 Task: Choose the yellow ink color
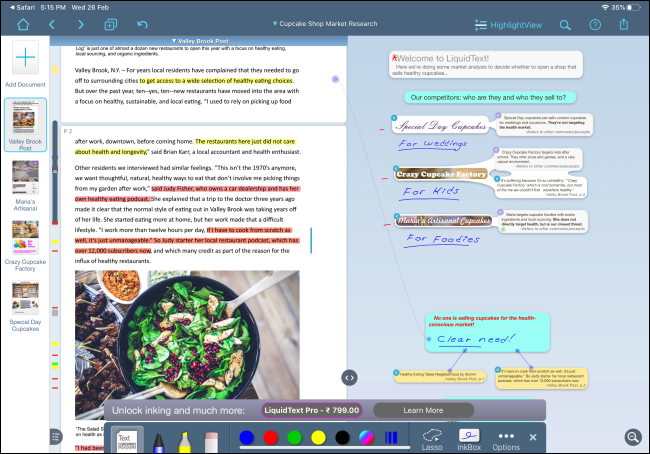click(318, 437)
